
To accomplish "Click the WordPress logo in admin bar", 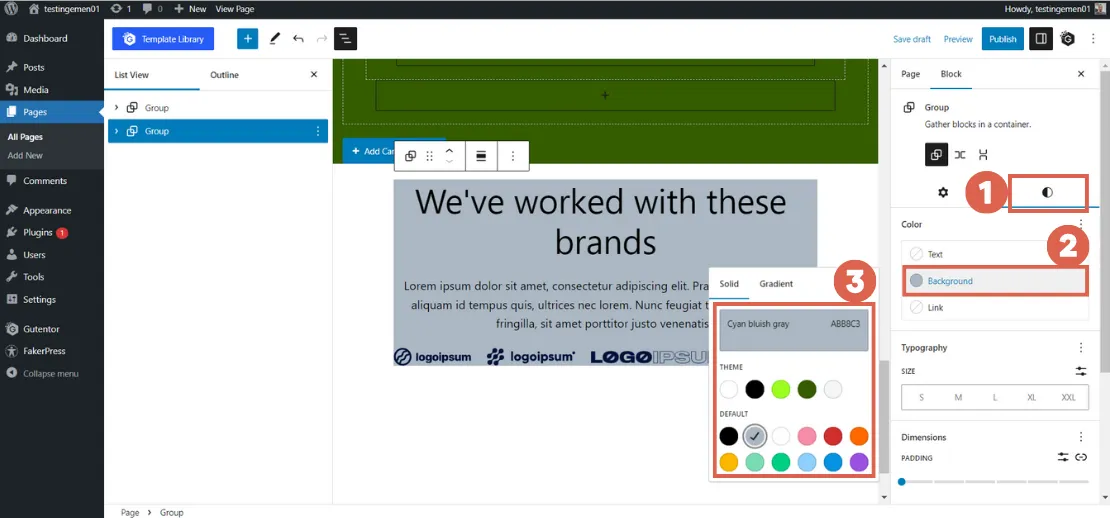I will [x=11, y=9].
